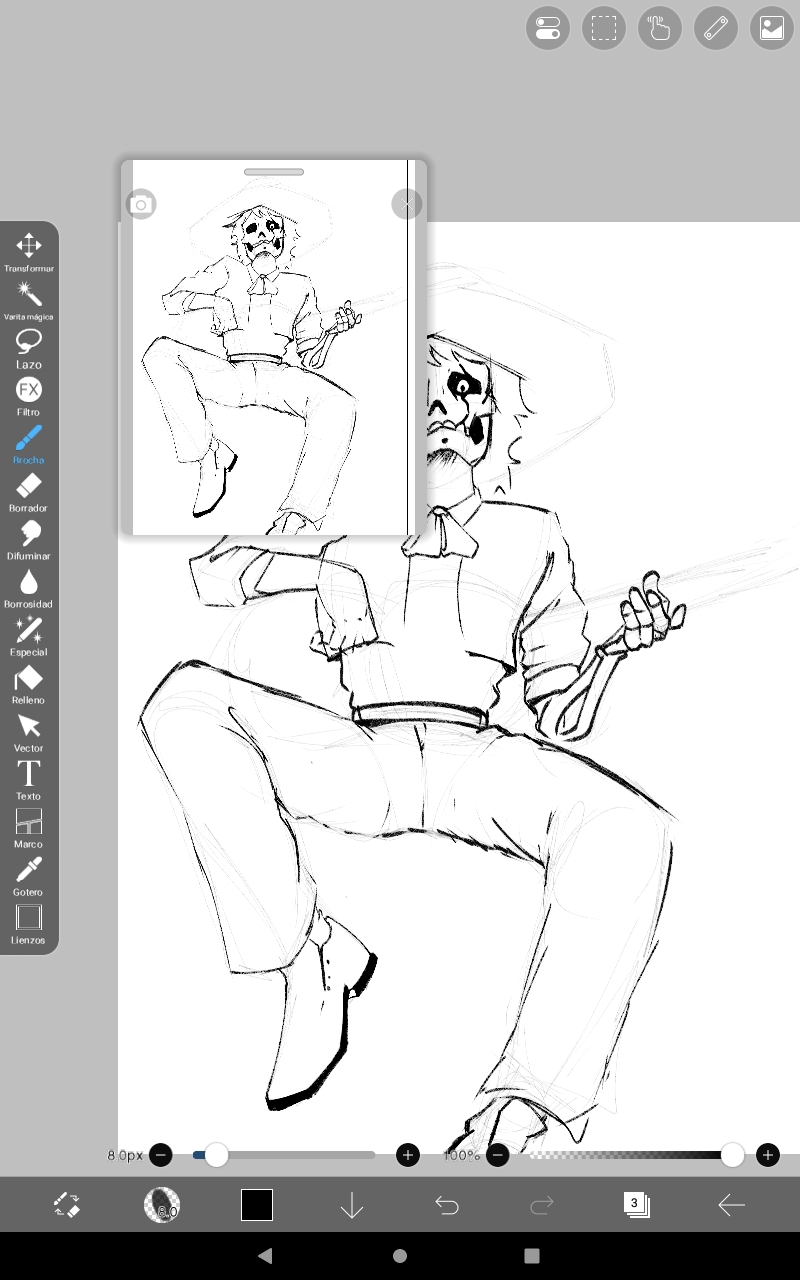The height and width of the screenshot is (1280, 800).
Task: Undo the last stroke
Action: [x=447, y=1205]
